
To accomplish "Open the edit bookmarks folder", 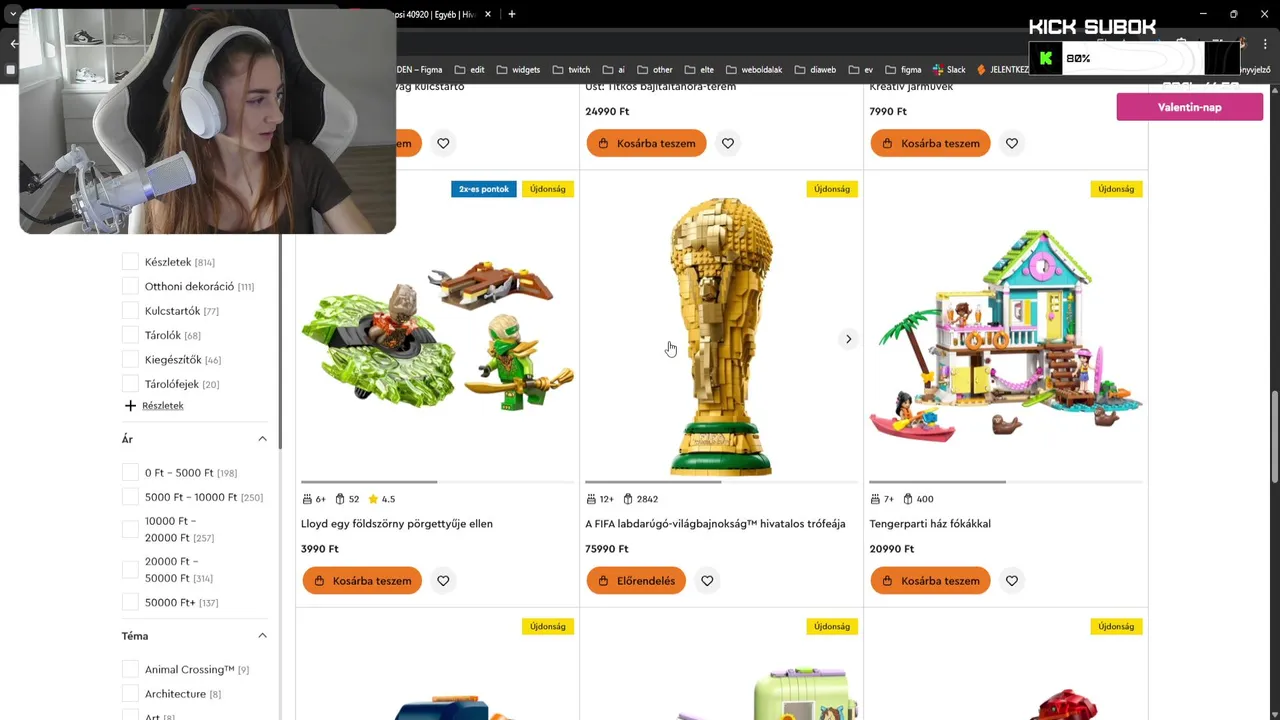I will point(469,70).
